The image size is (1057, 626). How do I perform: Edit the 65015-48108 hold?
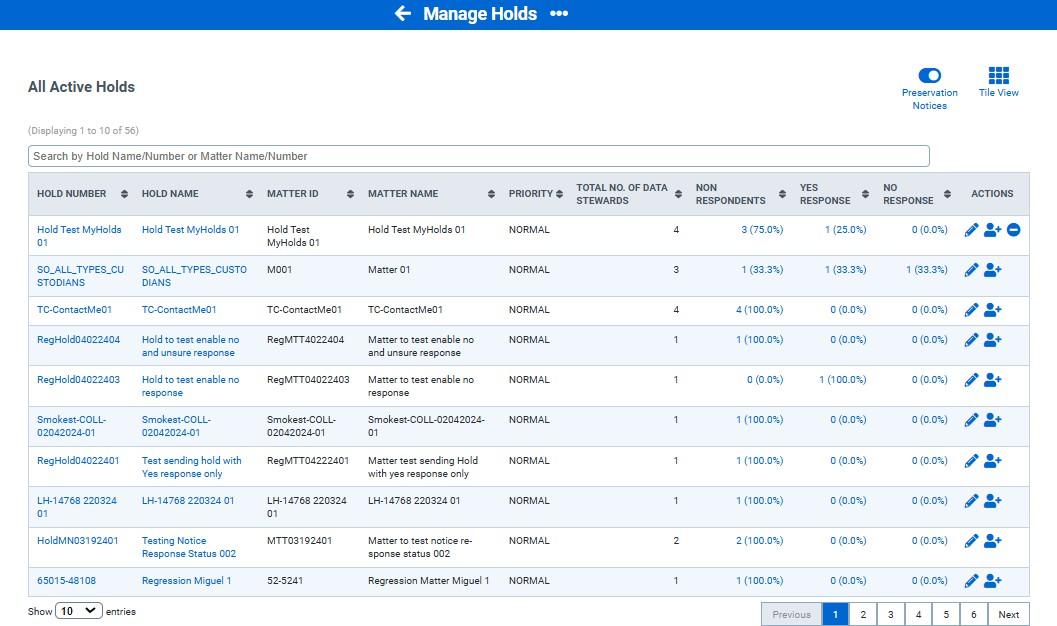[971, 581]
